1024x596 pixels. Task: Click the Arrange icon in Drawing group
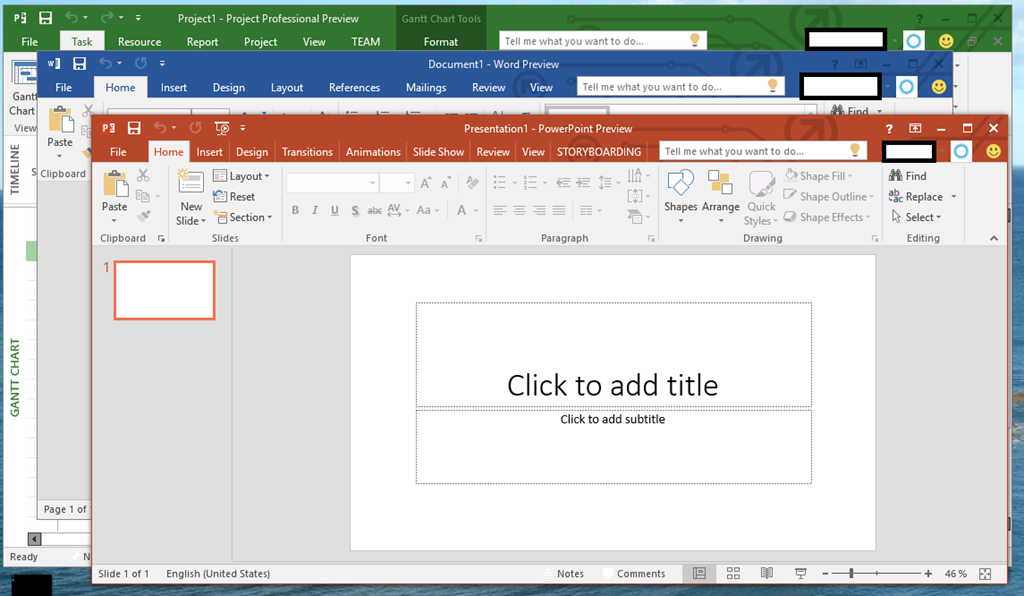click(720, 183)
